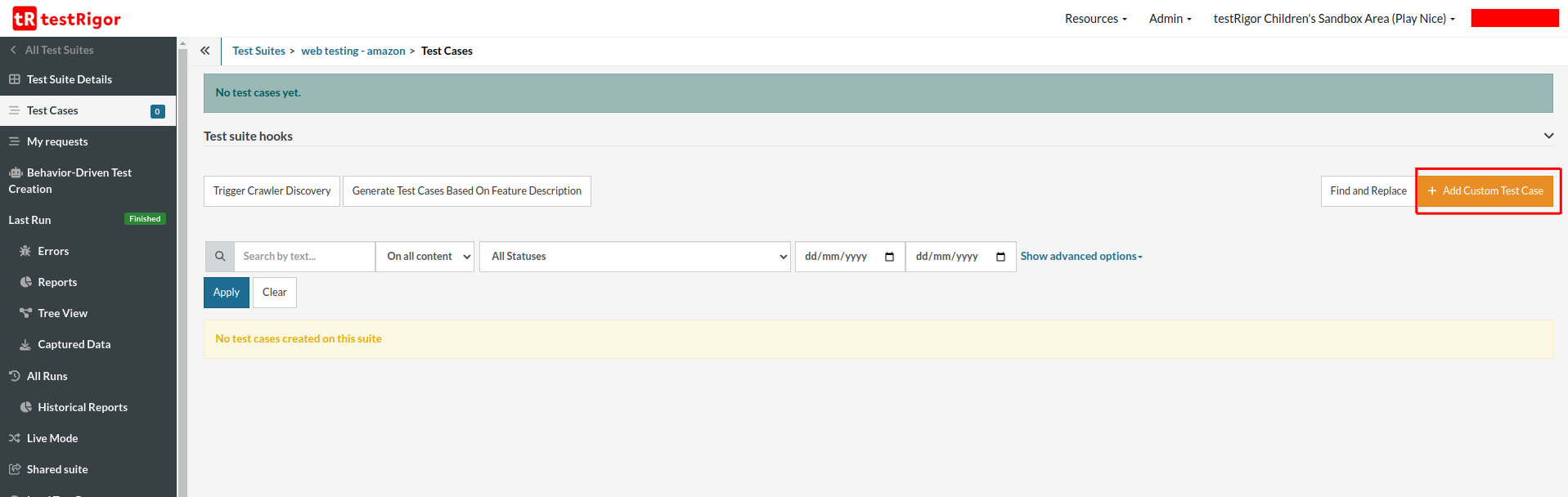Open Historical Reports in sidebar
The height and width of the screenshot is (497, 1568).
(82, 407)
